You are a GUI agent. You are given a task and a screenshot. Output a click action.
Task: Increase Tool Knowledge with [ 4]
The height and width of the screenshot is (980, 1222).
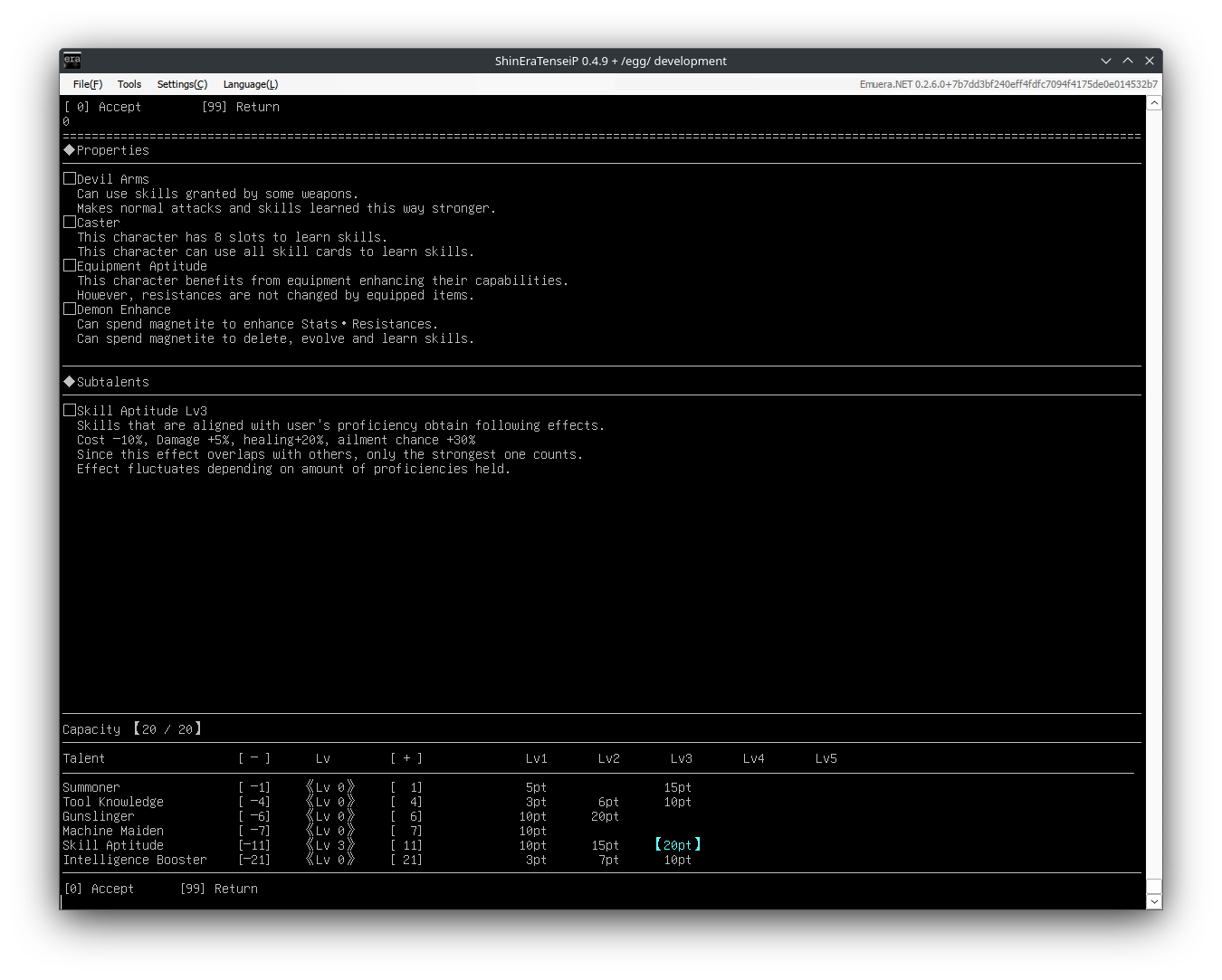406,802
